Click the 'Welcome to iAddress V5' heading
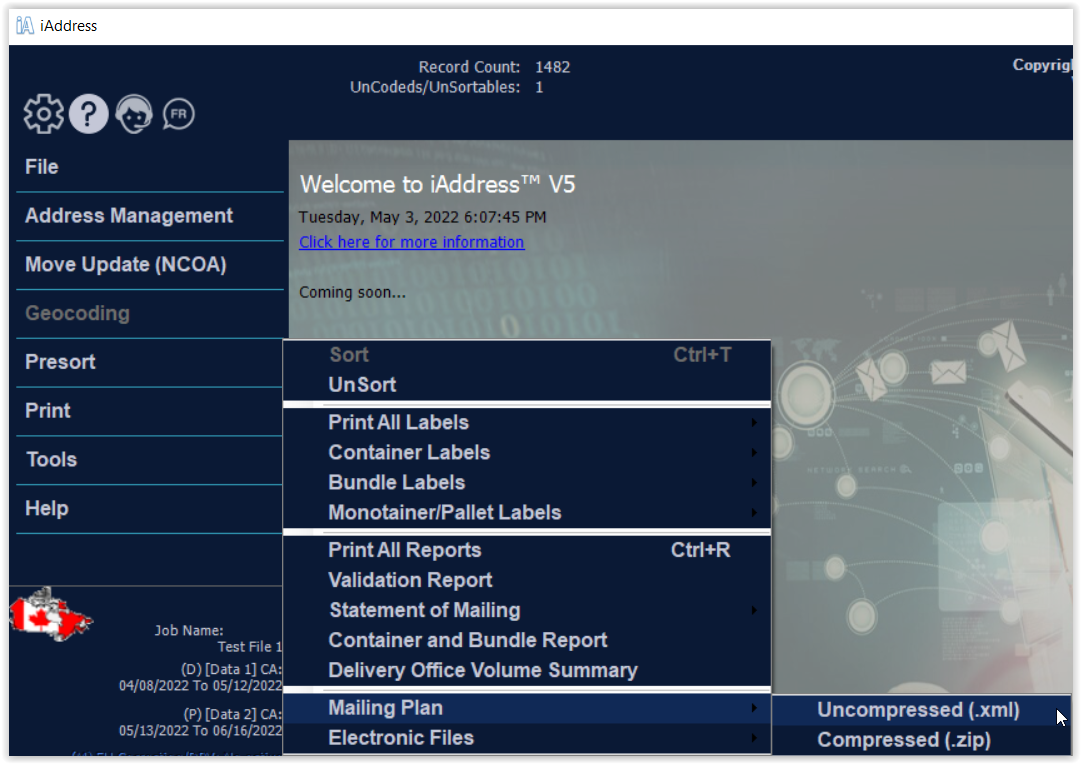 438,185
